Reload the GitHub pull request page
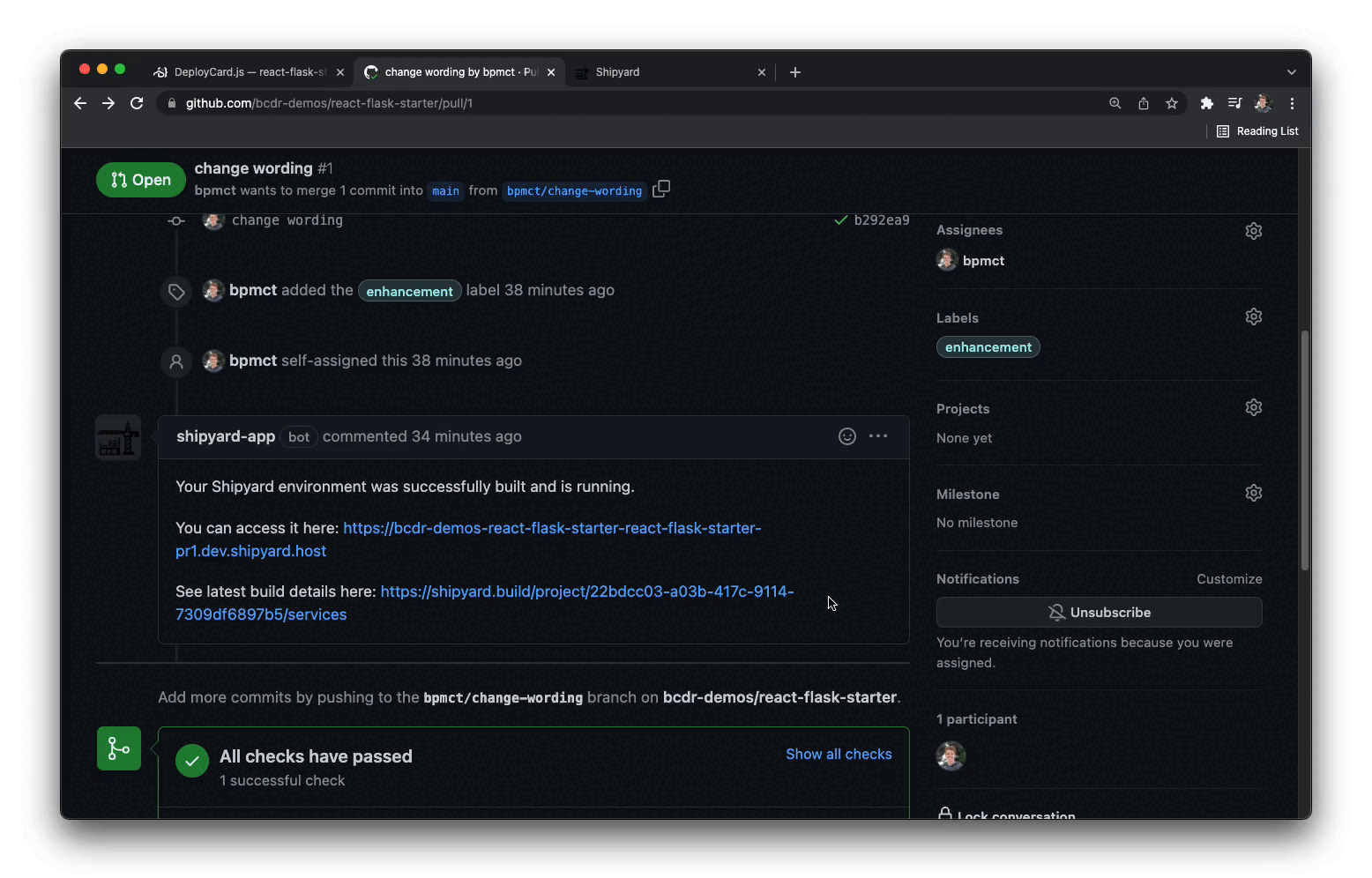Screen dimensions: 1372x878 coord(137,103)
